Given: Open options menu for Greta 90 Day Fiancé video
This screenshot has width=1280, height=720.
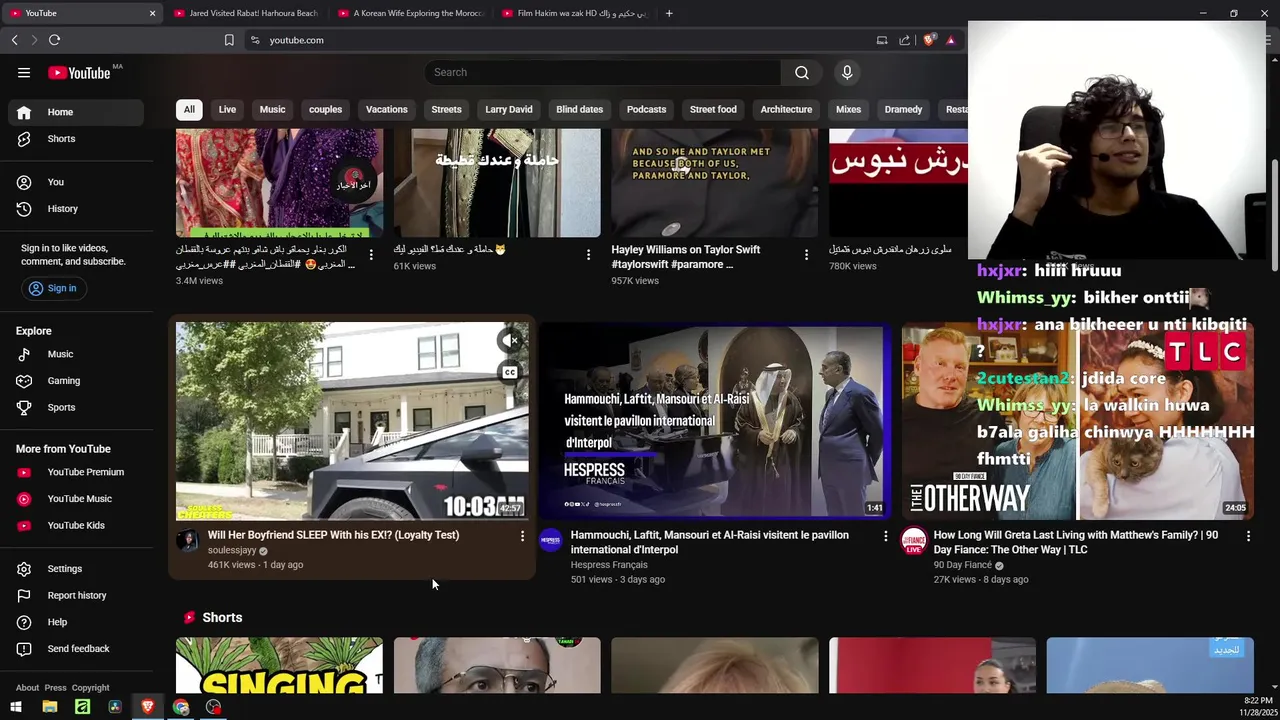Looking at the screenshot, I should pos(1248,536).
